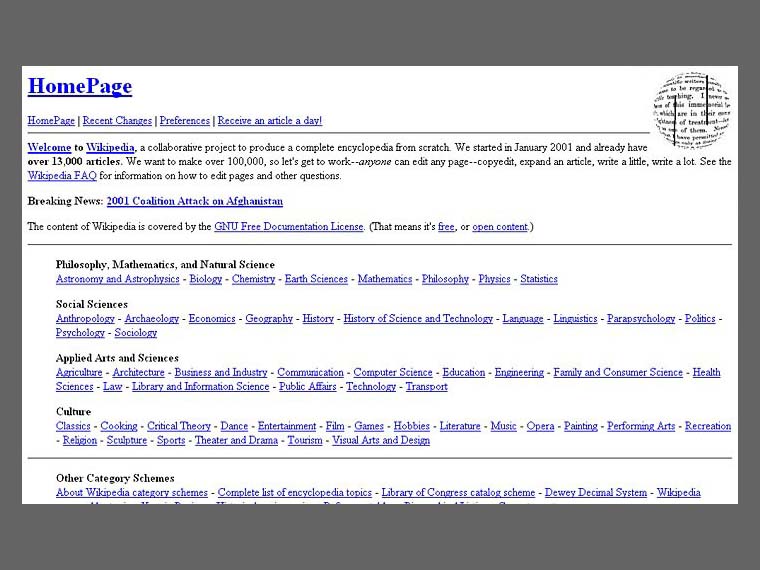The height and width of the screenshot is (570, 760).
Task: Go to Public Affairs topic
Action: tap(308, 387)
